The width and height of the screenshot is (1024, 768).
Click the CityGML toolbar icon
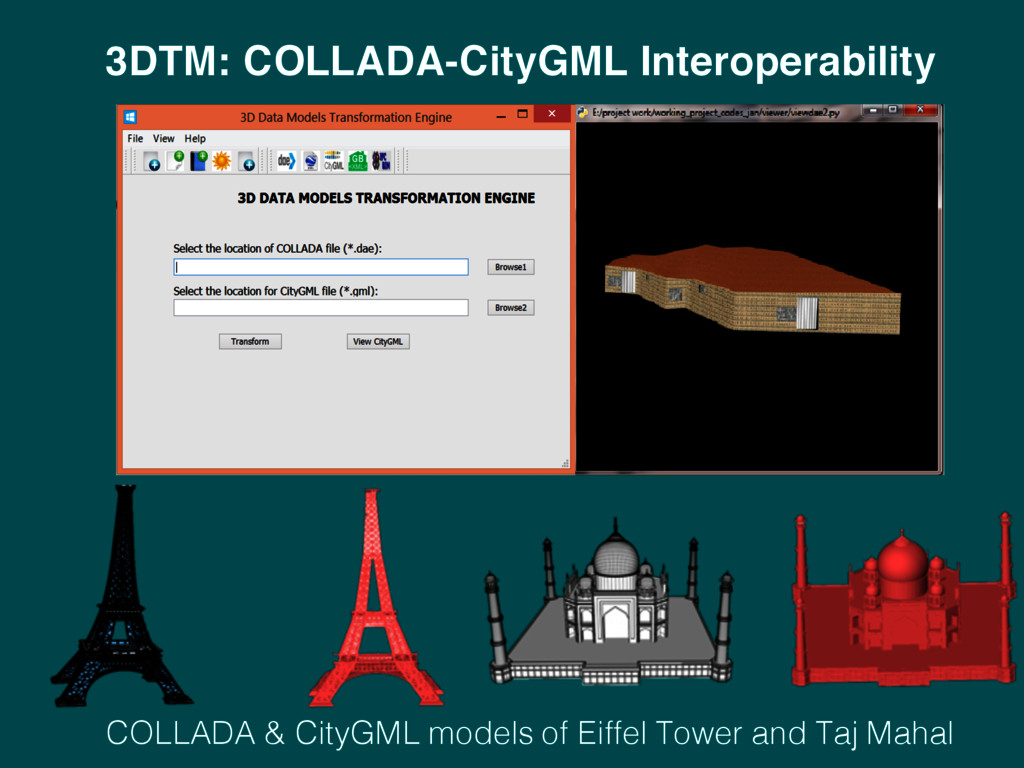coord(334,161)
